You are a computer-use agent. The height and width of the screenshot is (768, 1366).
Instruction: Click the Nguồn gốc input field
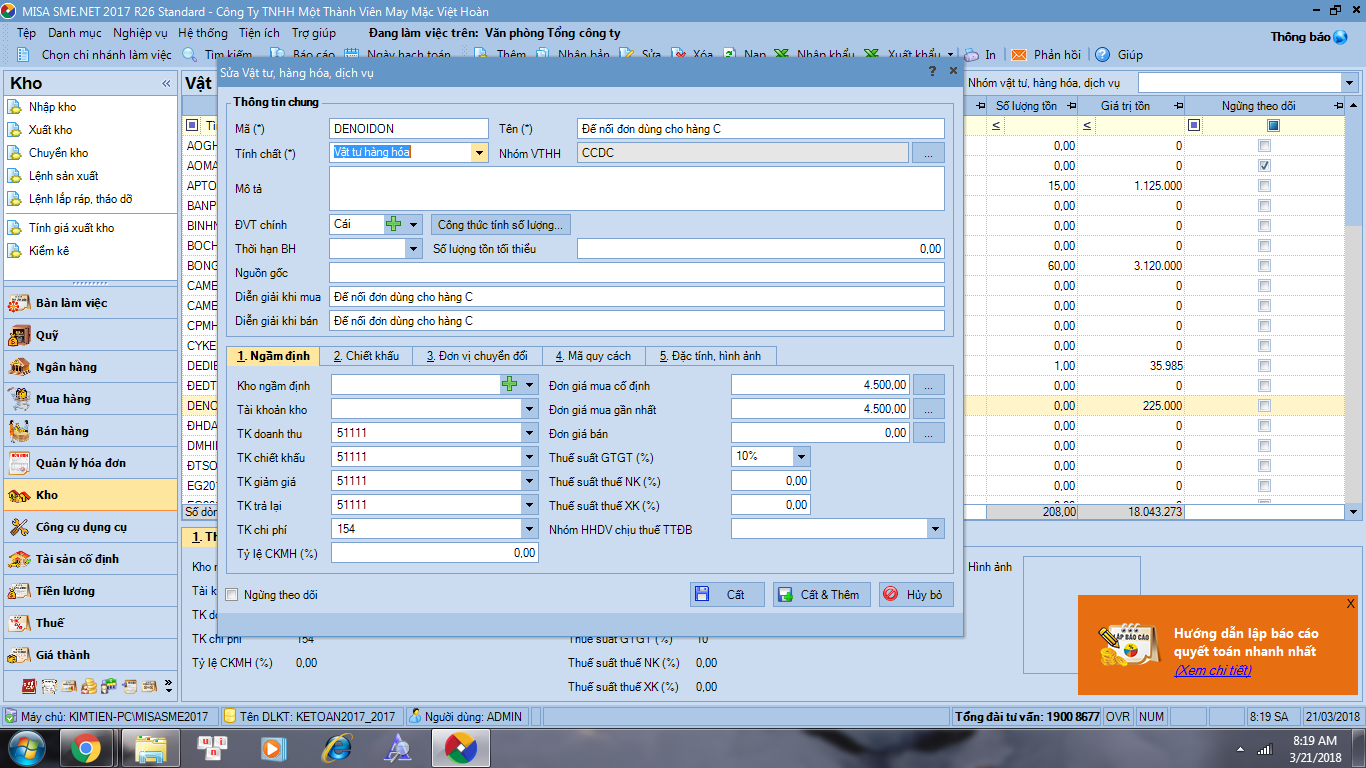pyautogui.click(x=636, y=272)
